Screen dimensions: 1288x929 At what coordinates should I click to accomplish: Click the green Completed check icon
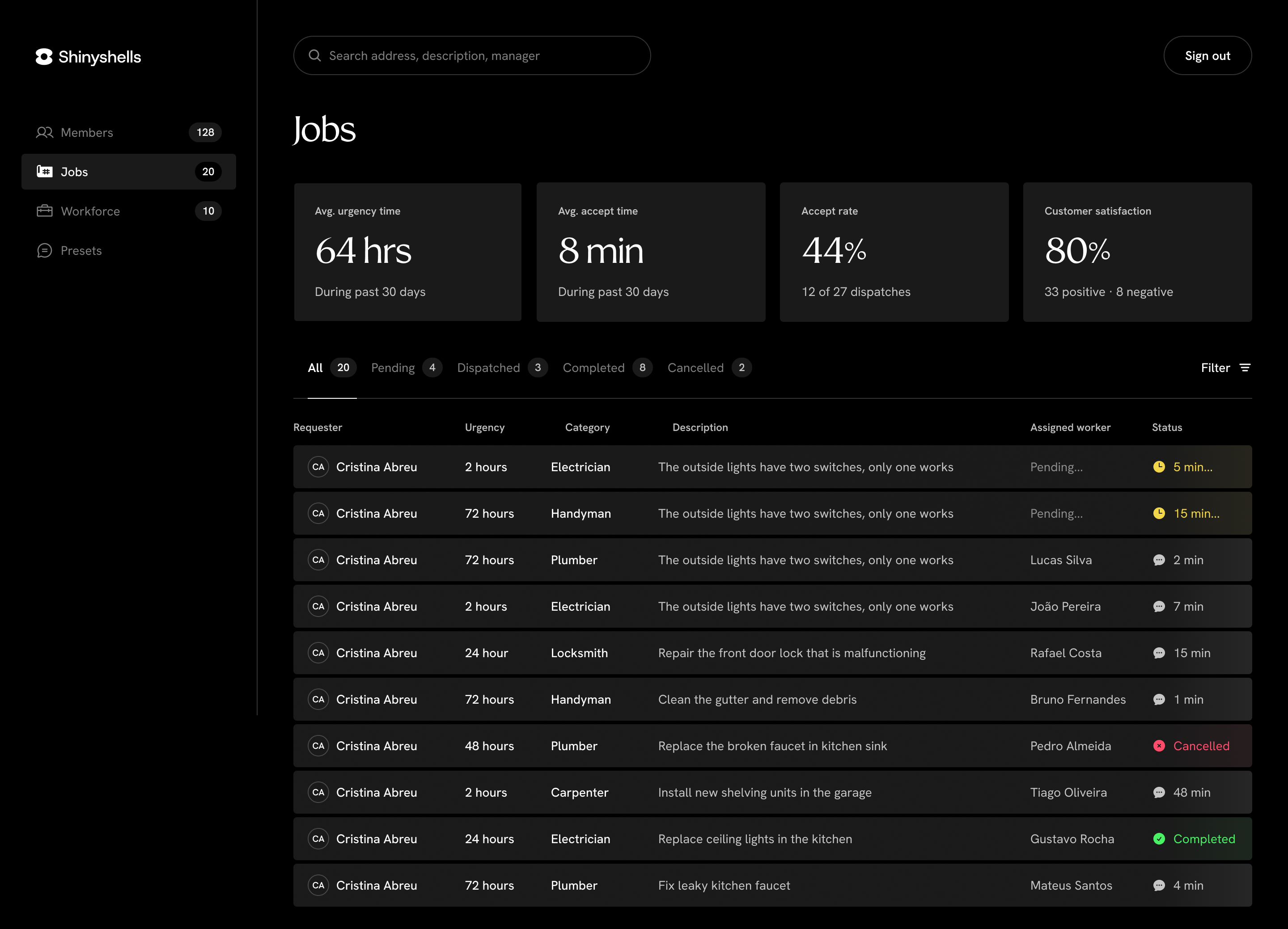[x=1159, y=839]
